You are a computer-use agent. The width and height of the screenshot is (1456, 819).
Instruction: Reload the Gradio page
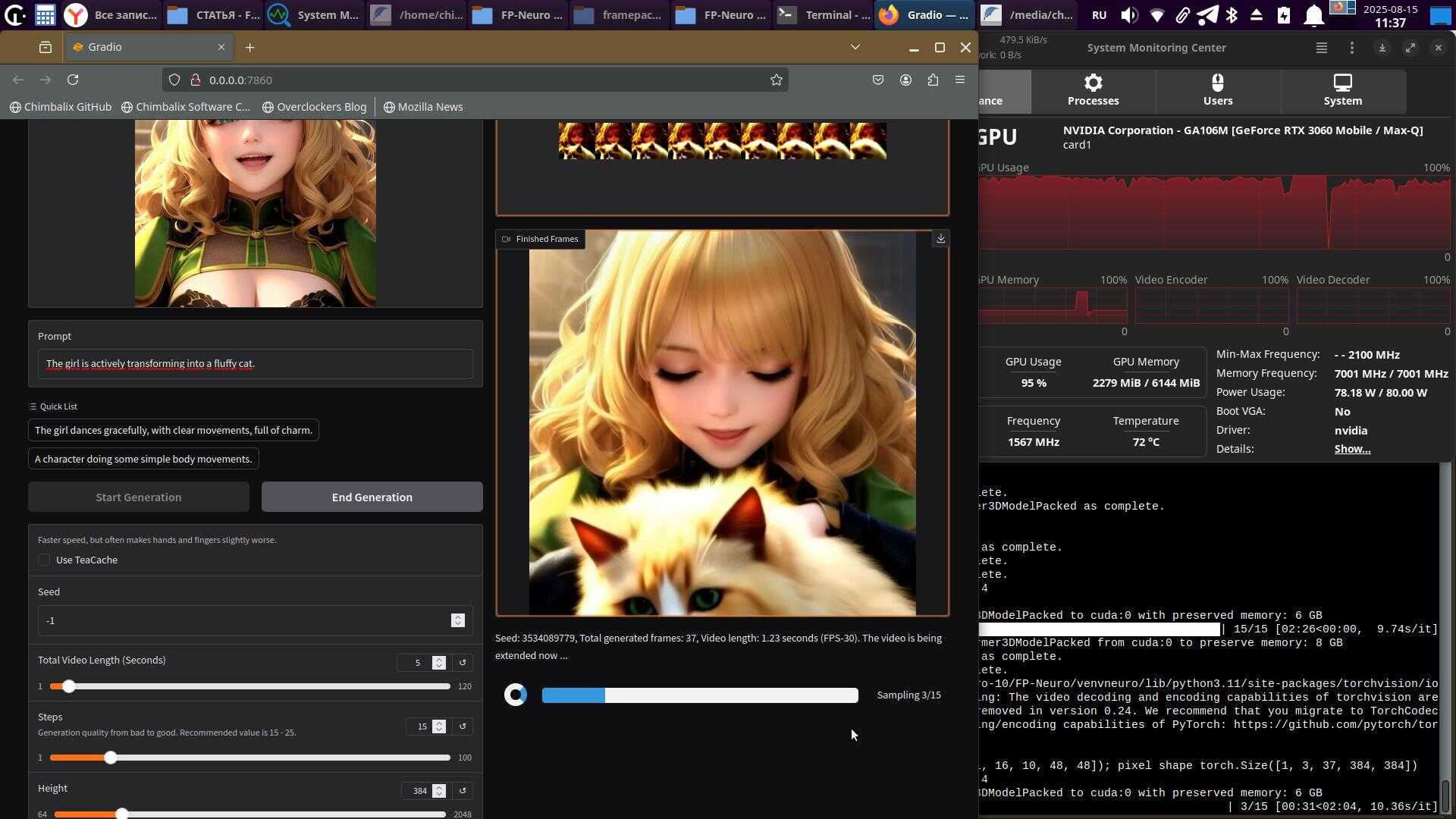click(73, 80)
